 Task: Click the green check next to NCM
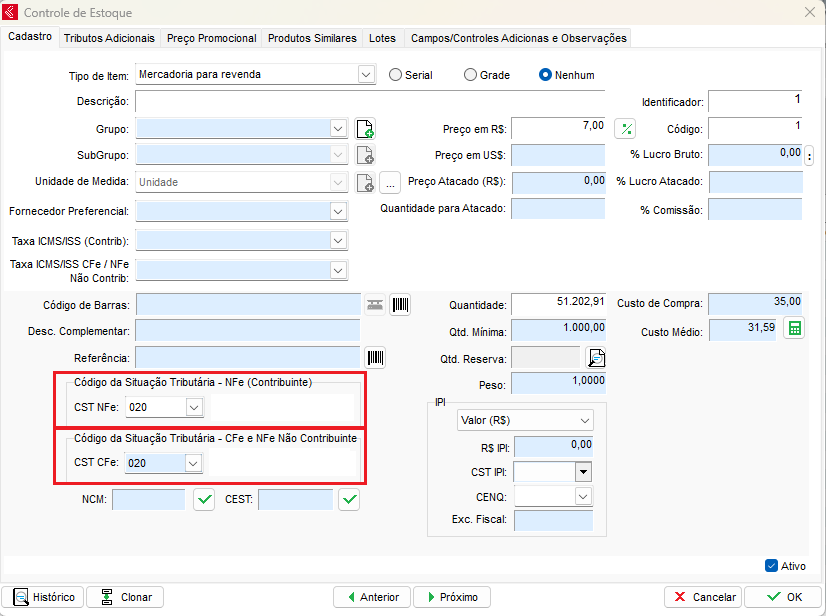coord(204,499)
